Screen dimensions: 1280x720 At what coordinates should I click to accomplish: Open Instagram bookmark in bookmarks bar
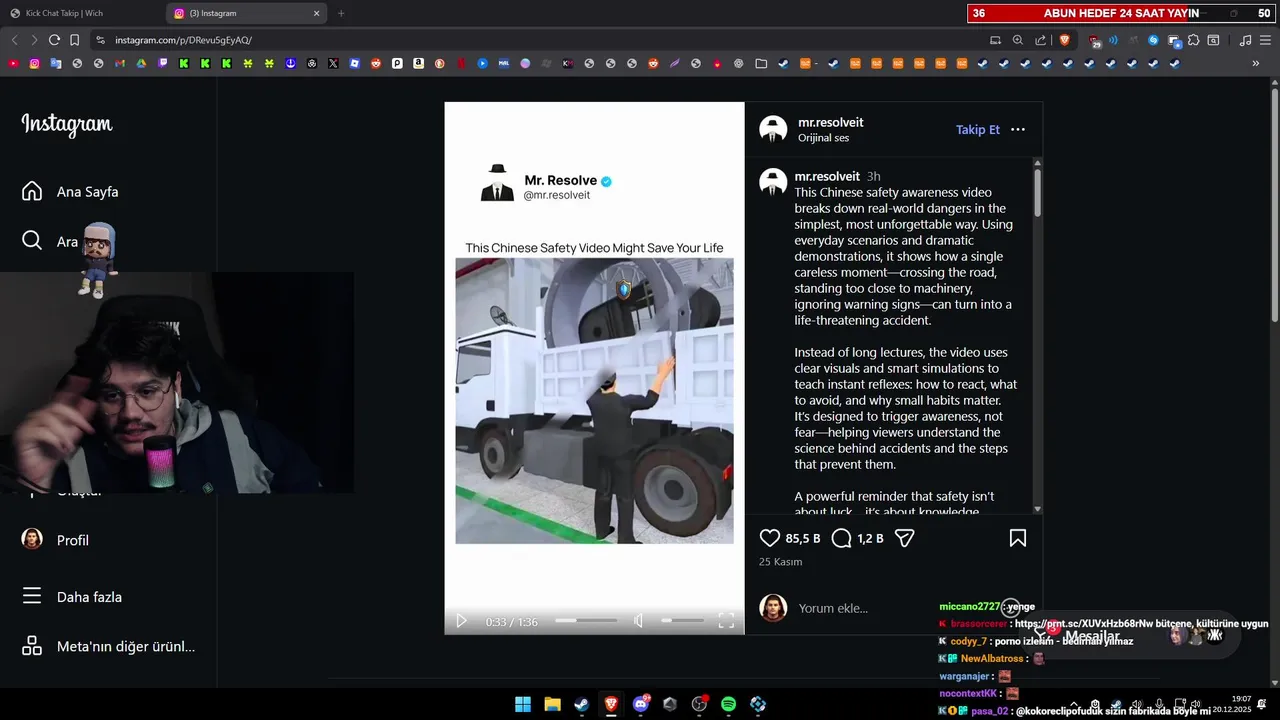coord(35,63)
